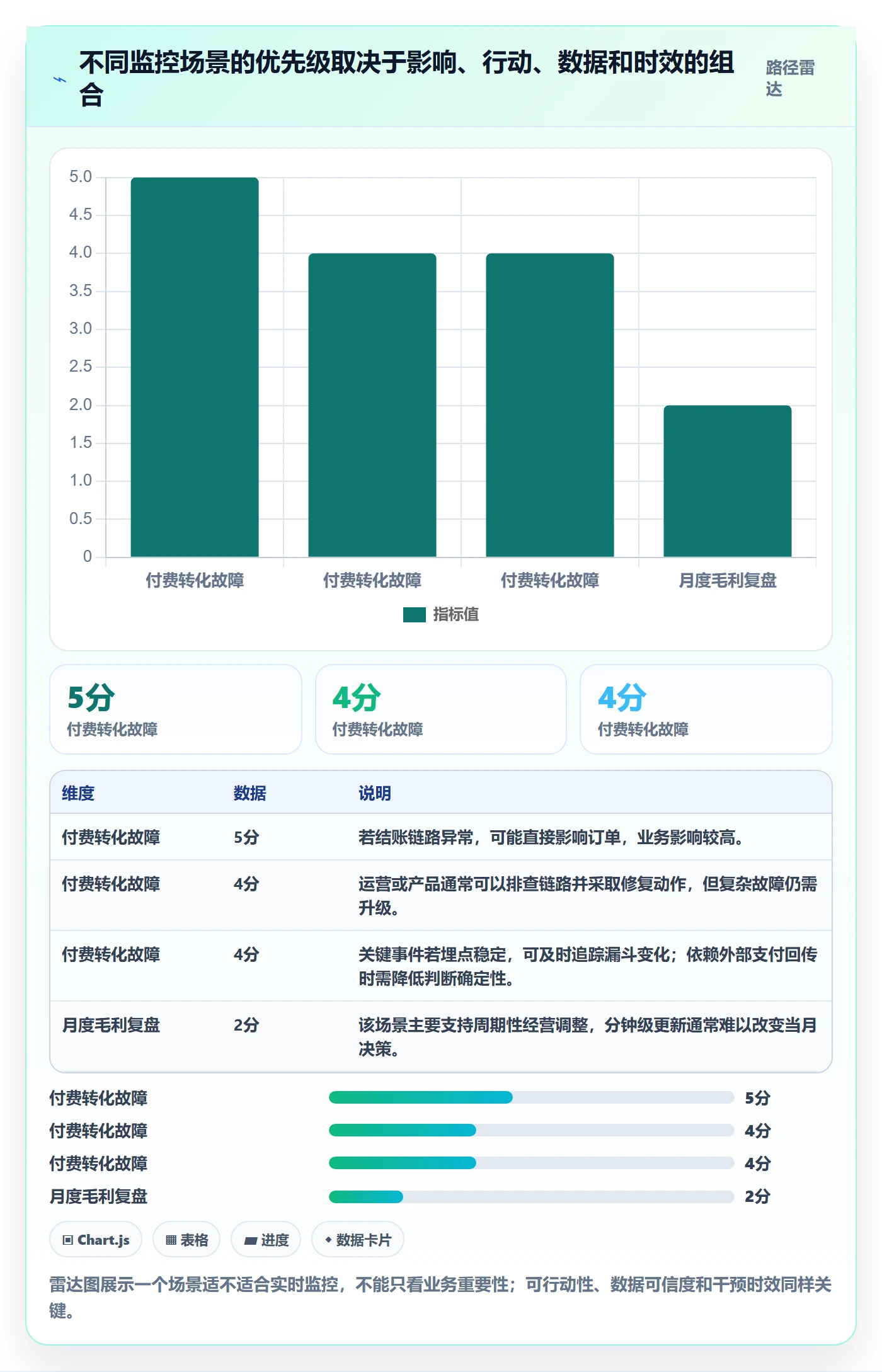Click the 表格 tag
The height and width of the screenshot is (1372, 882).
(x=186, y=1240)
